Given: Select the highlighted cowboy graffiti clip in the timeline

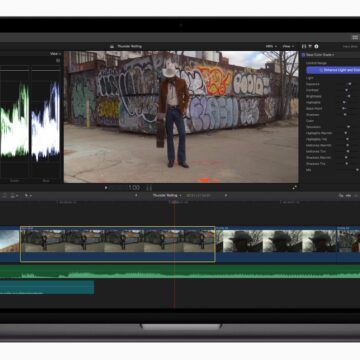Looking at the screenshot, I should click(118, 244).
